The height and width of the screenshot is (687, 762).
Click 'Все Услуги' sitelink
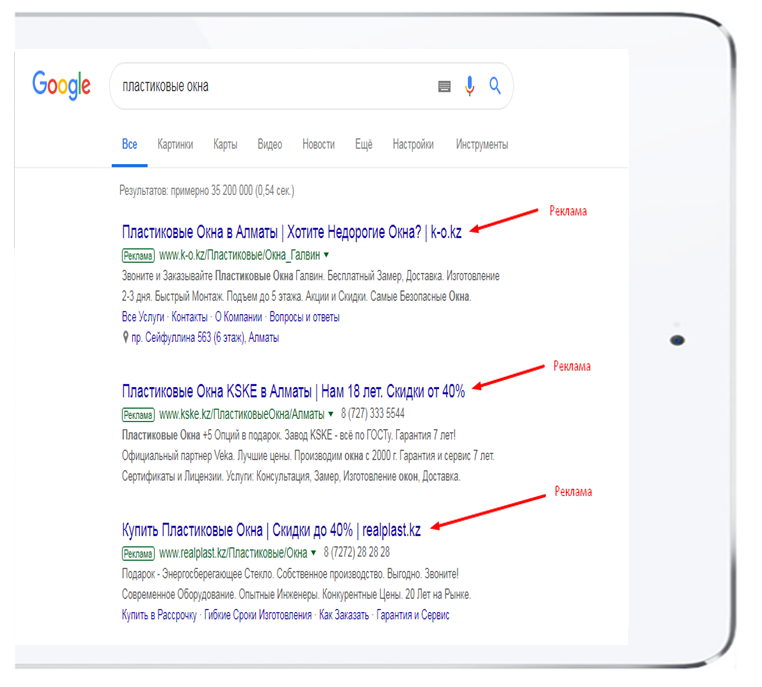[x=143, y=317]
